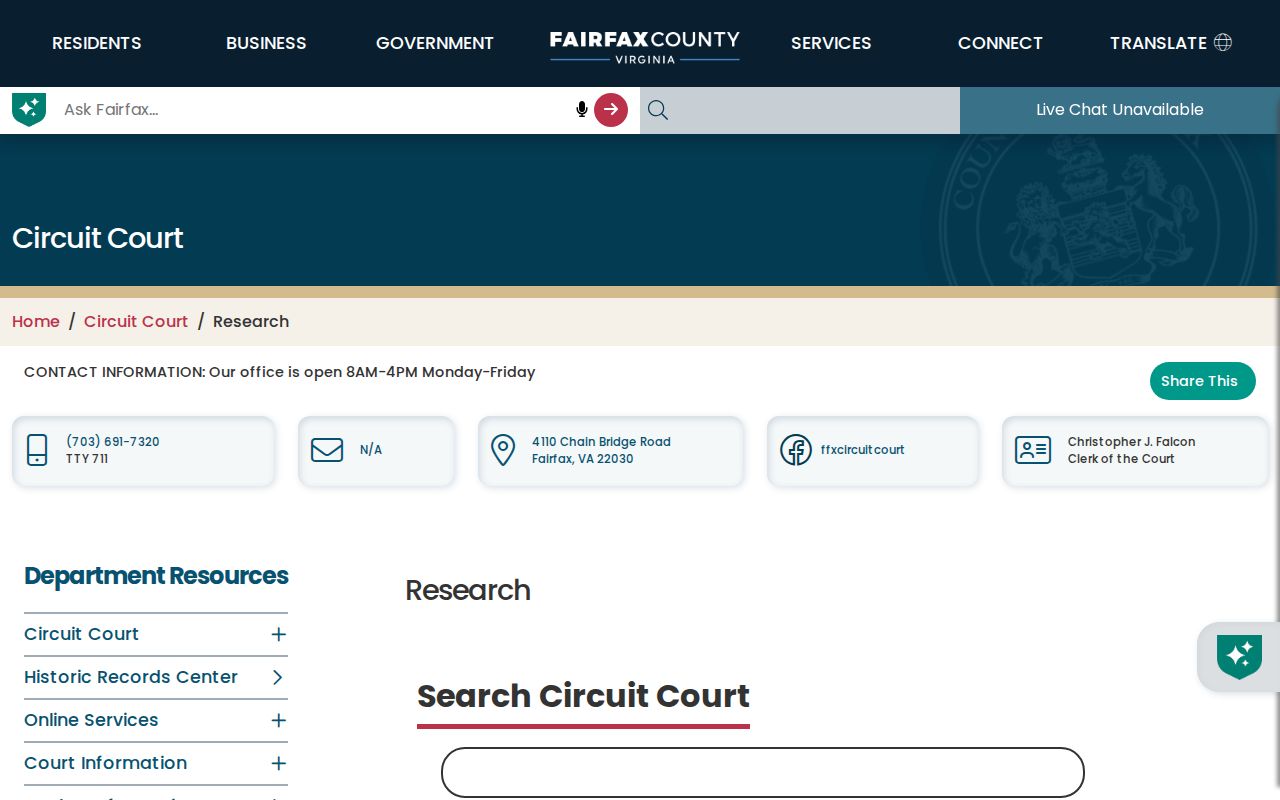
Task: Open the Residents menu
Action: (97, 43)
